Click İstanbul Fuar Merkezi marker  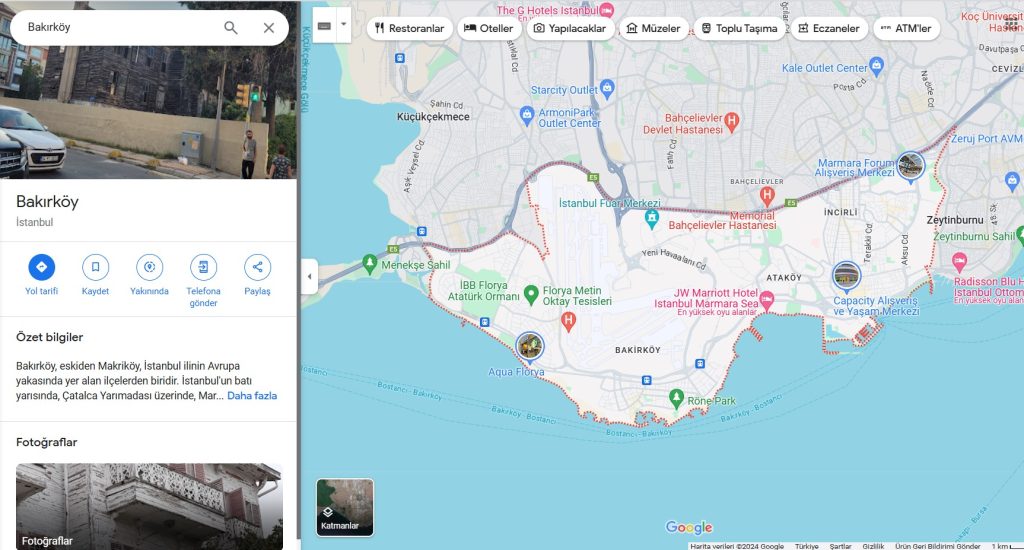tap(651, 218)
